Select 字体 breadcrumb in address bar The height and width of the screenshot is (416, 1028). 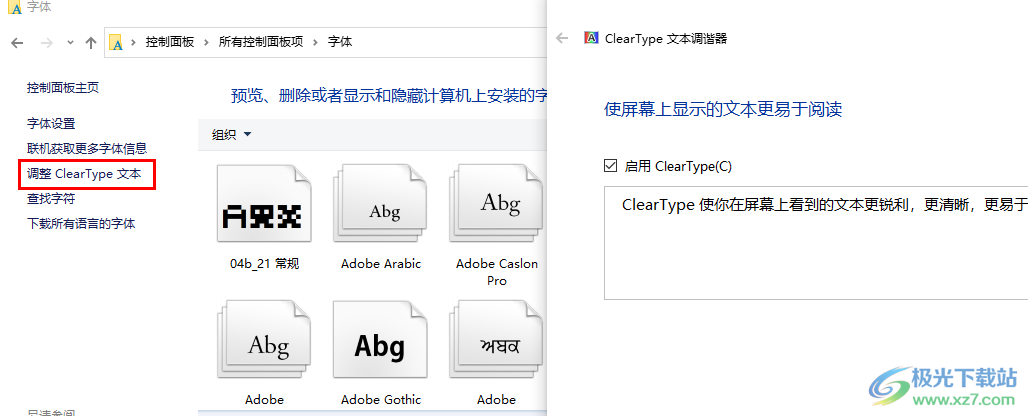tap(340, 42)
